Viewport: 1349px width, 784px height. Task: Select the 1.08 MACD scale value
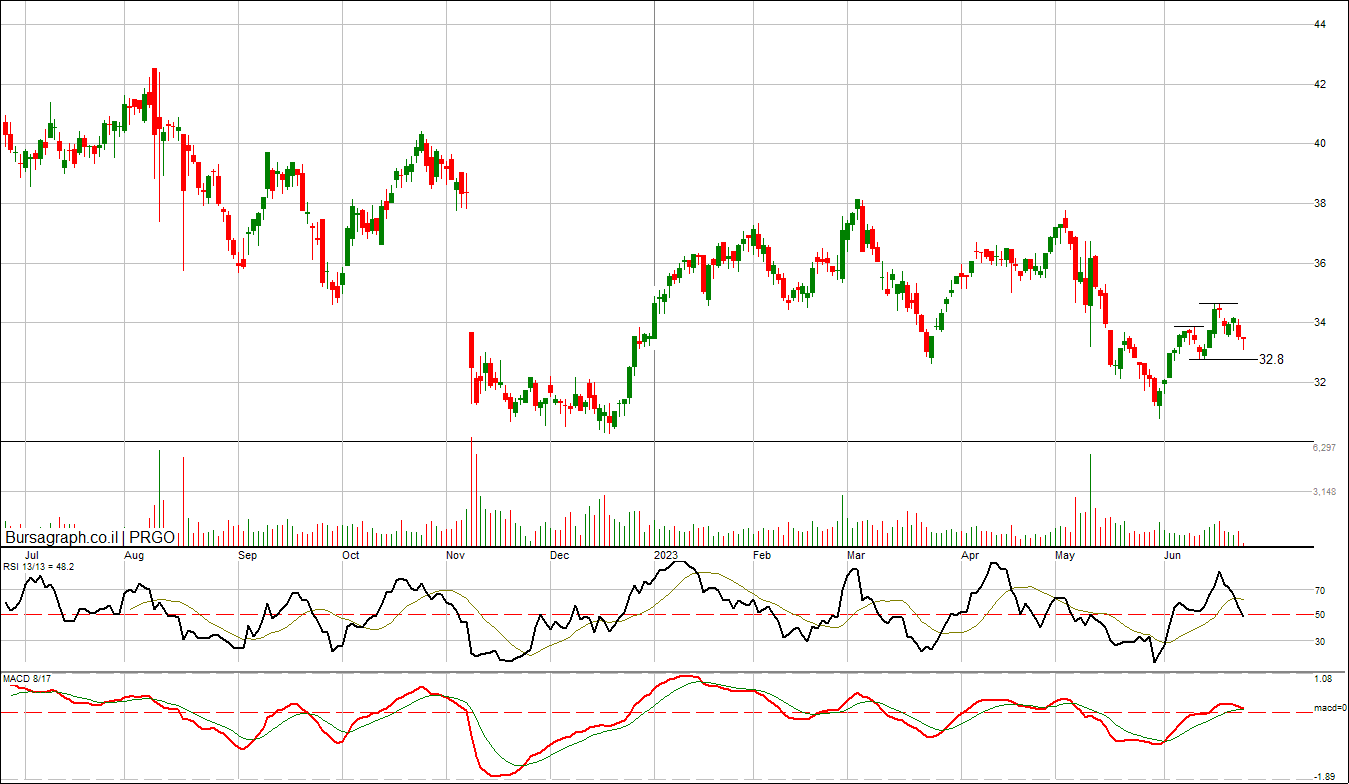[x=1323, y=679]
